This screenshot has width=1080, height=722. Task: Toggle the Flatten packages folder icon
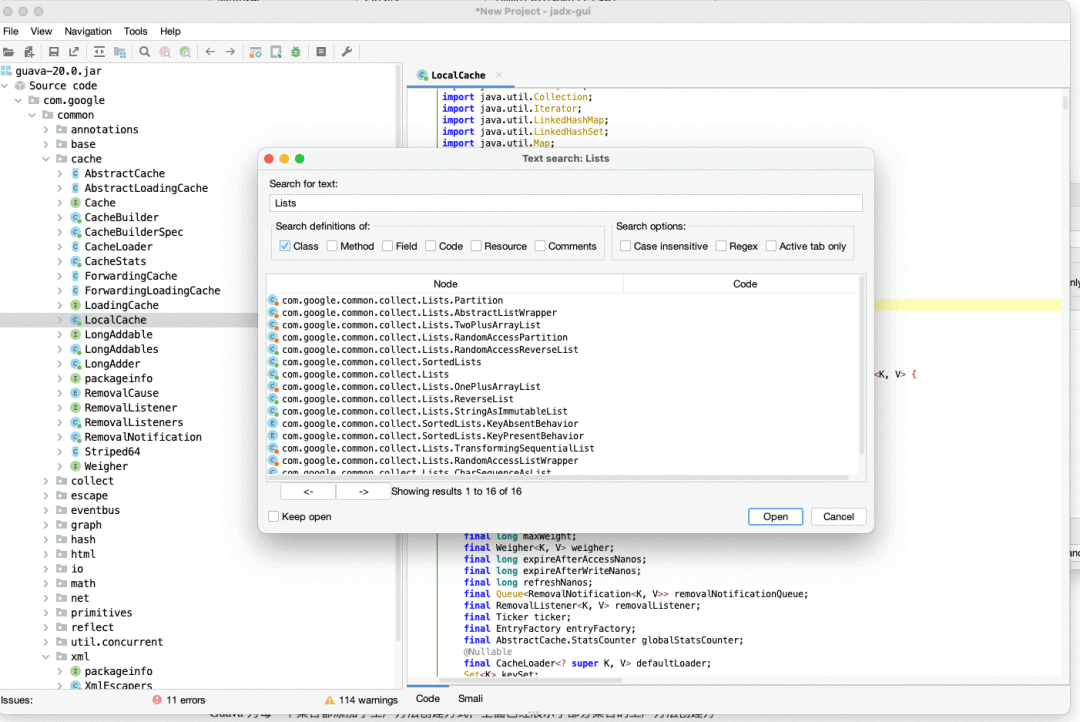[120, 52]
